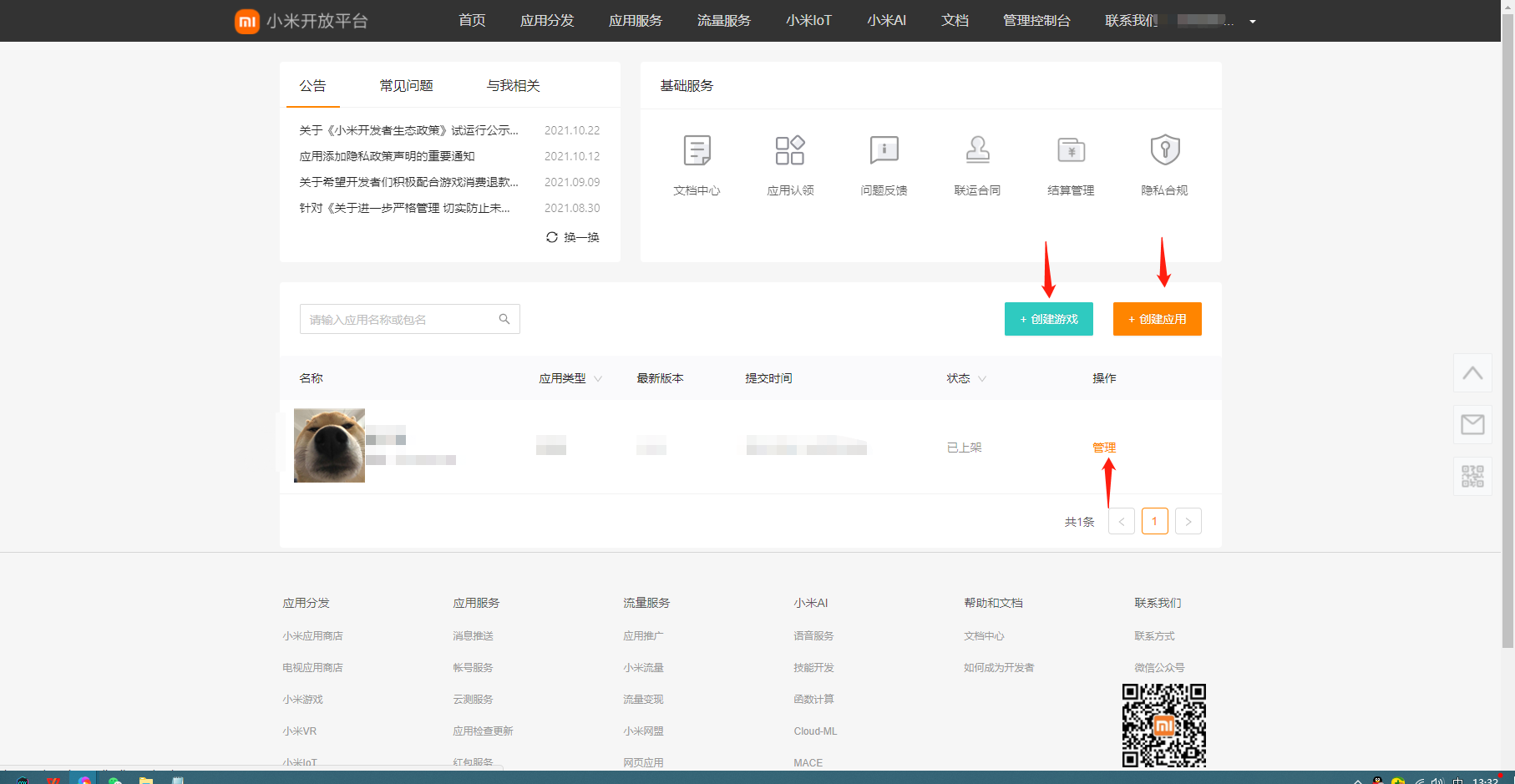Screen dimensions: 1515x784
Task: Switch to the 与我相关 tab
Action: point(513,85)
